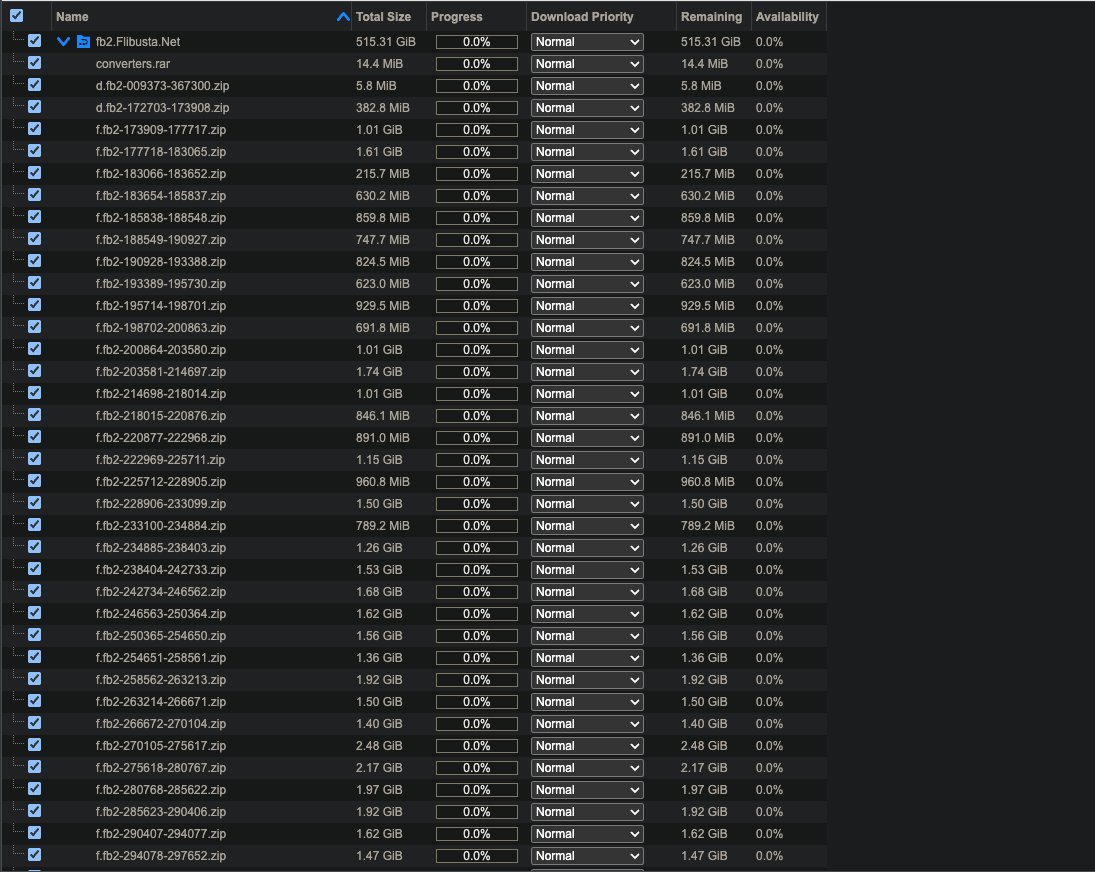This screenshot has width=1095, height=872.
Task: Uncheck d.fb2-009373-367300.zip checkbox
Action: pyautogui.click(x=34, y=85)
